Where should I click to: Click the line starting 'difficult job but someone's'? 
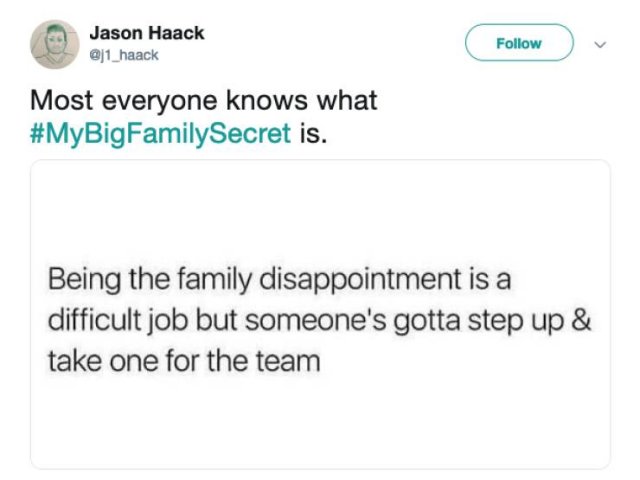pyautogui.click(x=320, y=322)
